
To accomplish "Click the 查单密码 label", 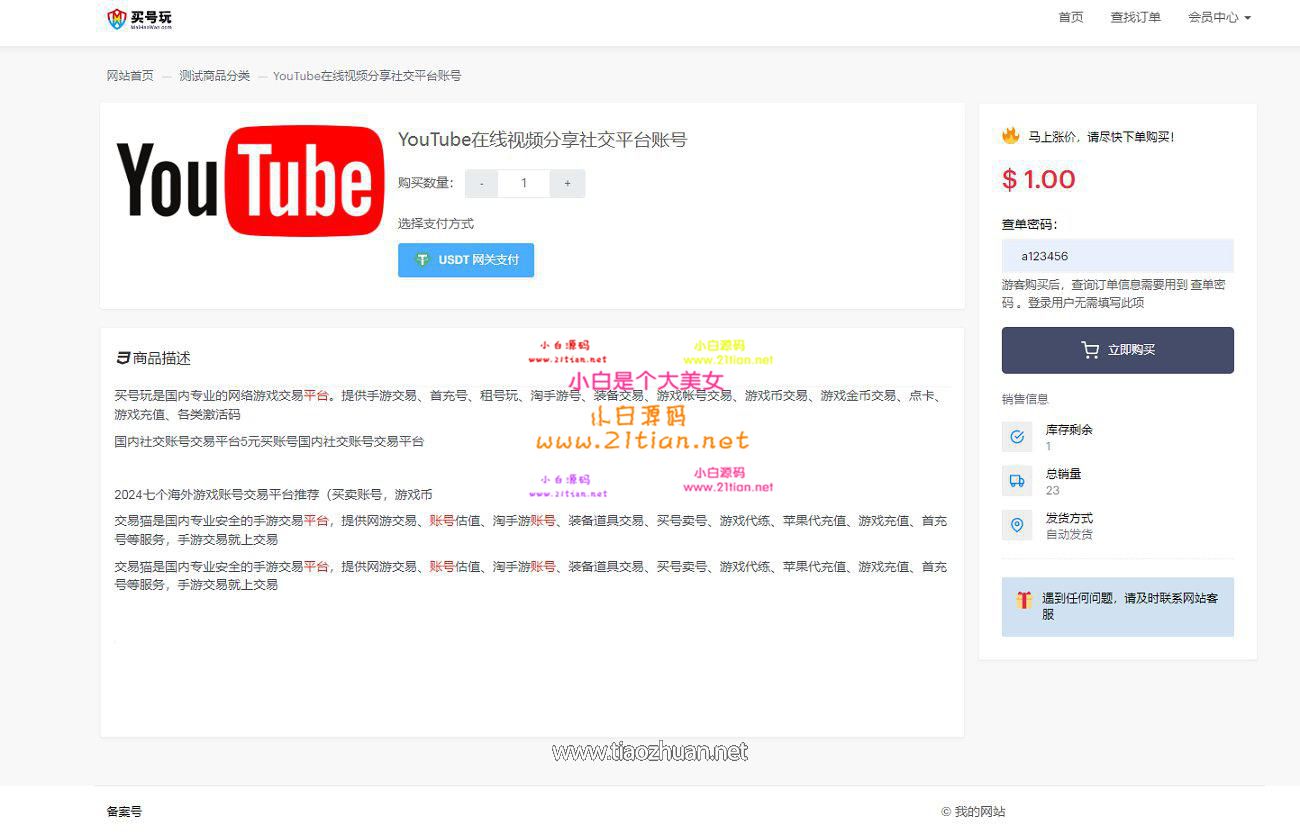I will pos(1030,225).
